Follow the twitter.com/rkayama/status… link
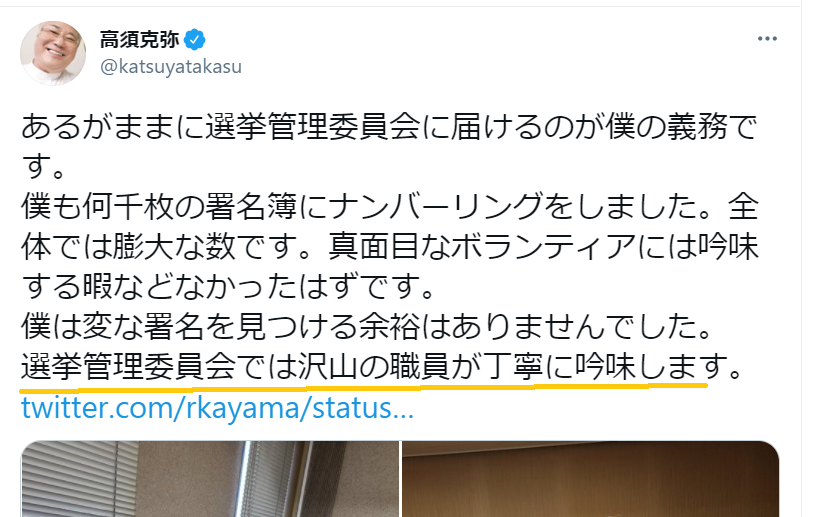 click(217, 408)
